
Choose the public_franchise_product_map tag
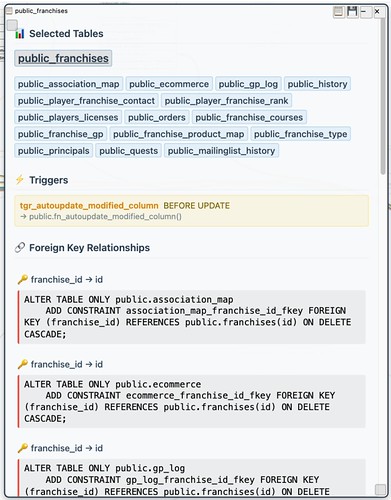pos(179,134)
